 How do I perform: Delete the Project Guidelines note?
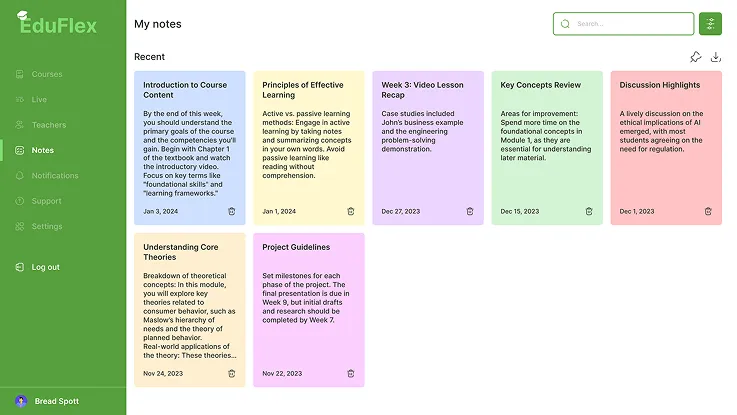pyautogui.click(x=351, y=373)
